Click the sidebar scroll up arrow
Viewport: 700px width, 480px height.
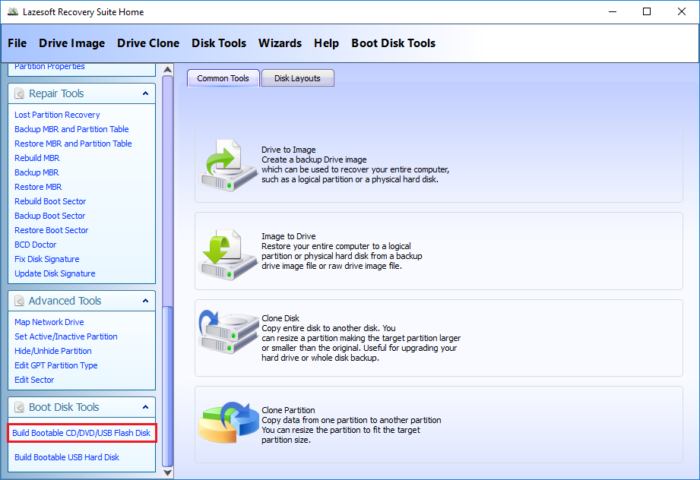(x=167, y=70)
